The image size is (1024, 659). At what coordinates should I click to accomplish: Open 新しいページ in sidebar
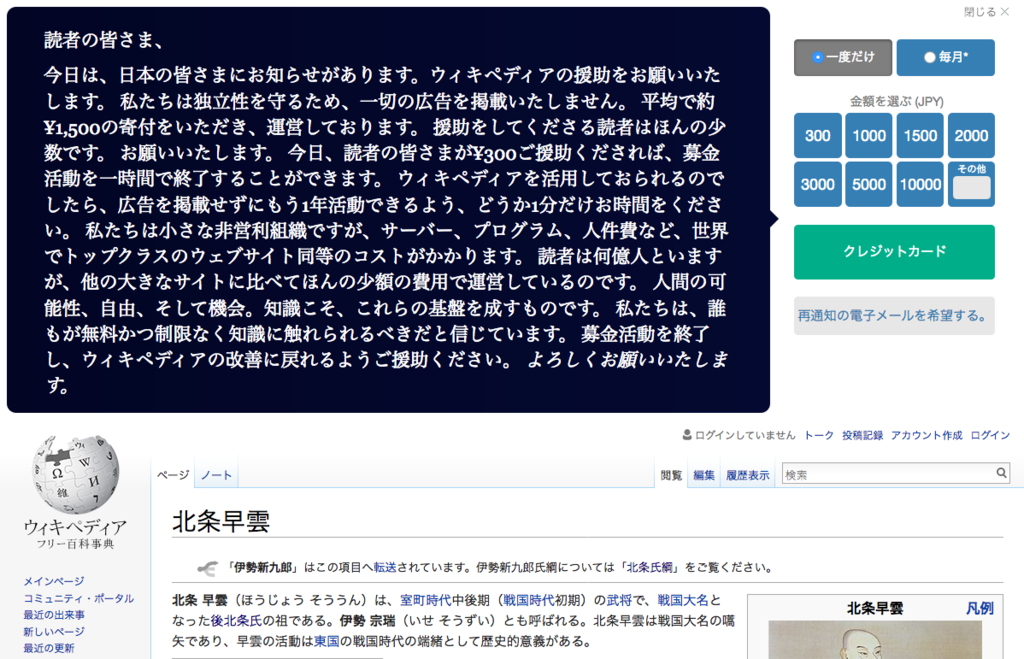click(x=54, y=632)
